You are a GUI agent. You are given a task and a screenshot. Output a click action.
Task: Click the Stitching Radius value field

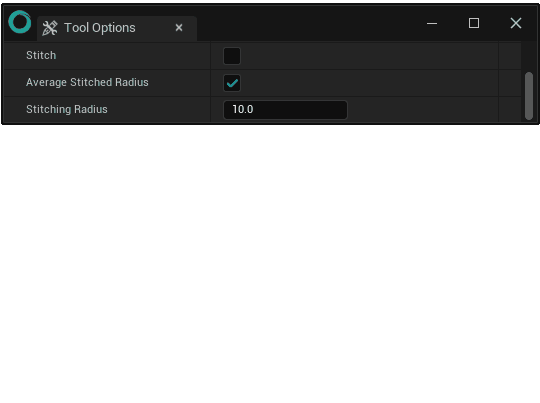285,110
